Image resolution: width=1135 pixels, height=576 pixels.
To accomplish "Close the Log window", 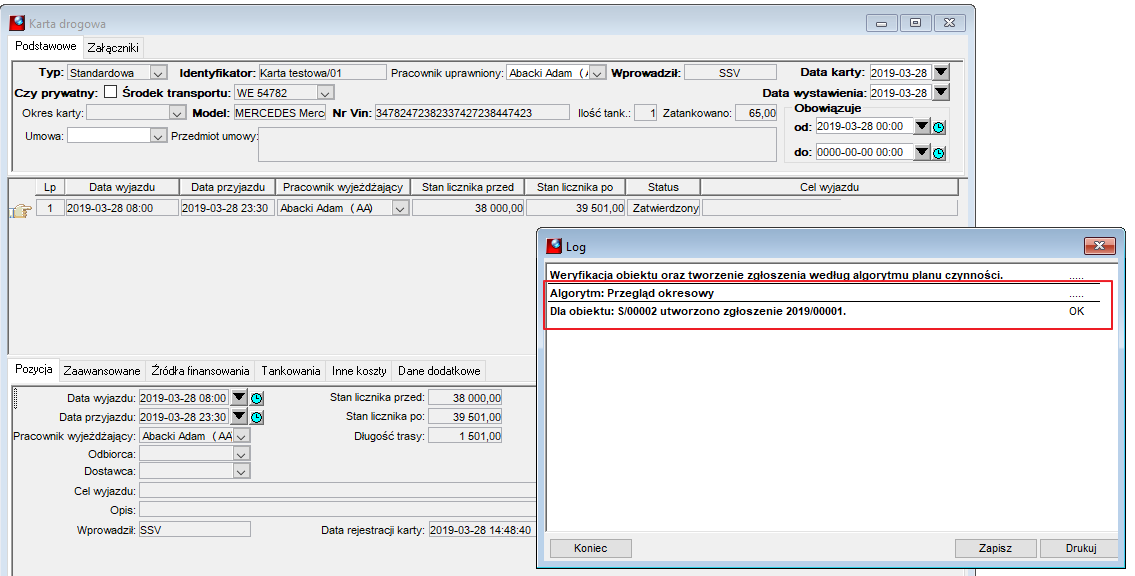I will coord(1100,246).
